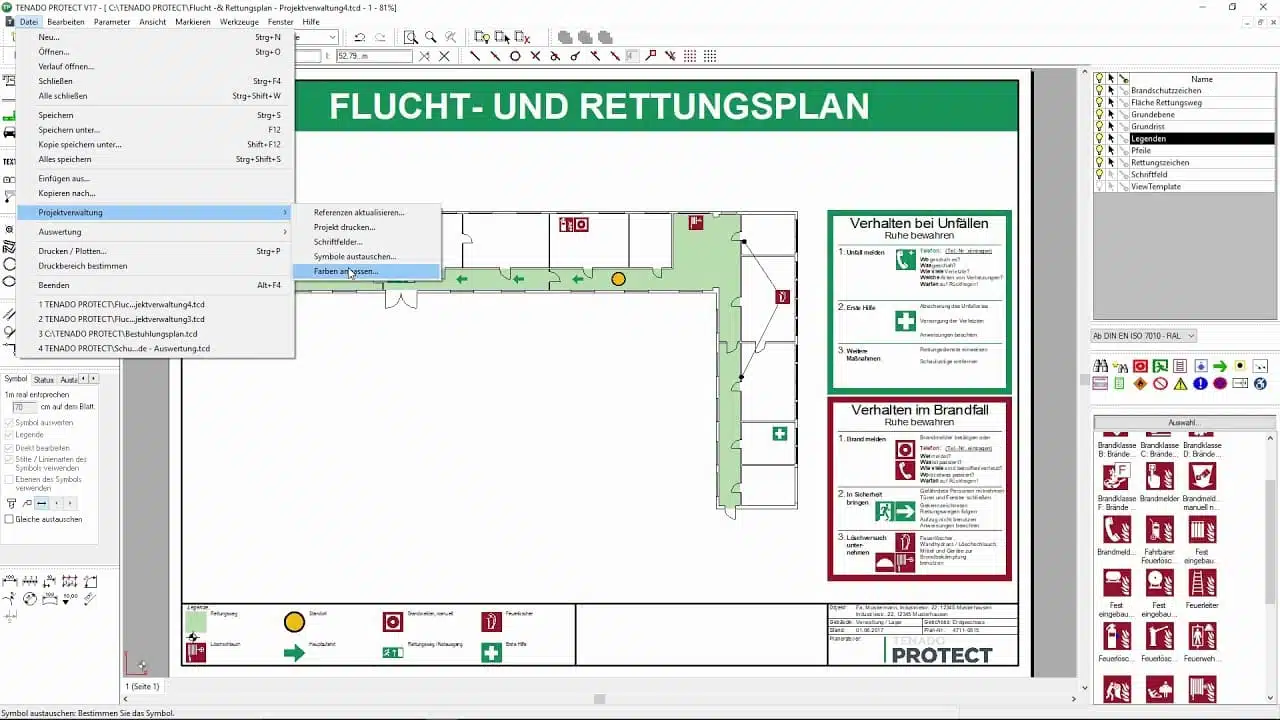1280x720 pixels.
Task: Select the purple circle symbol category
Action: [x=1220, y=383]
